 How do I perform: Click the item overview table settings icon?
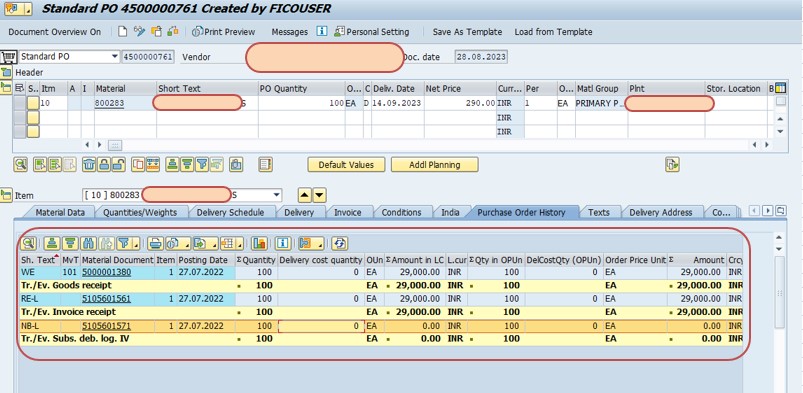(x=780, y=88)
